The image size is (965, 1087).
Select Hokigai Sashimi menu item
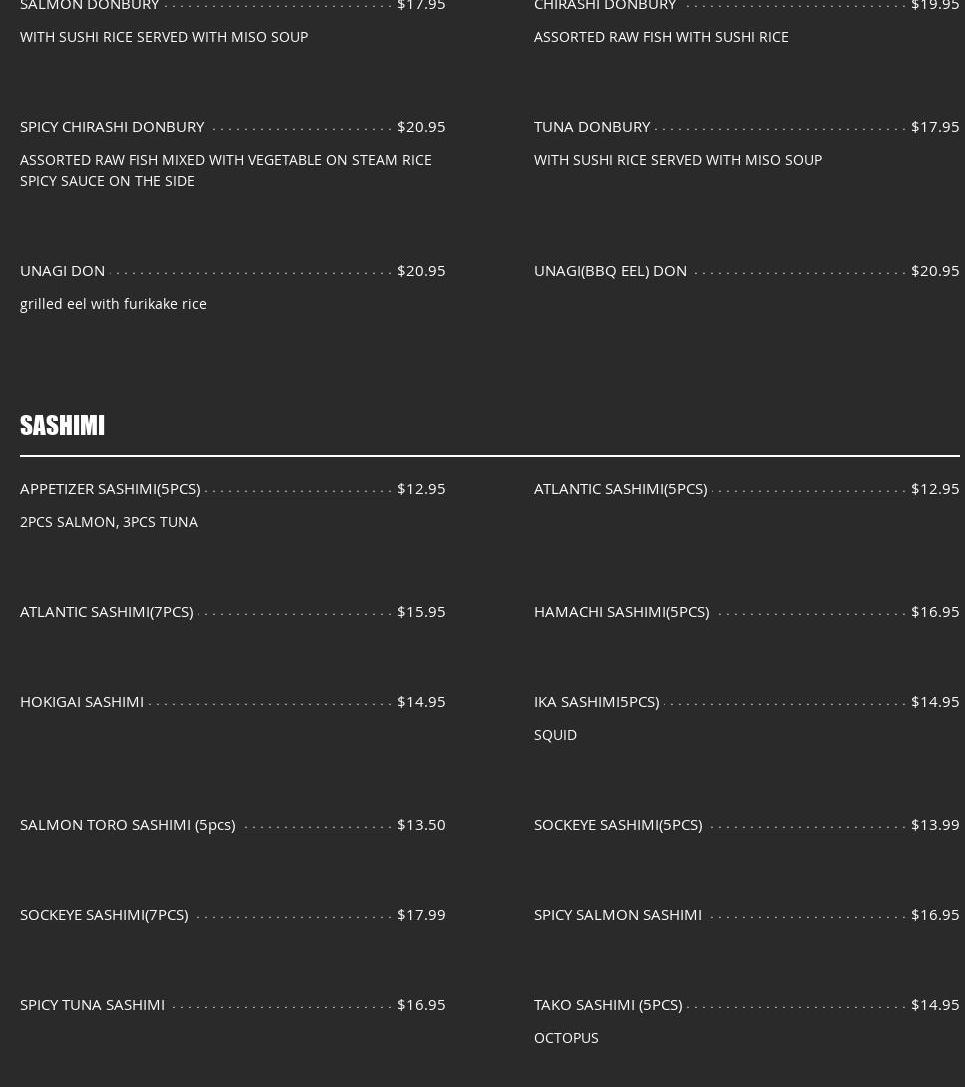point(82,702)
